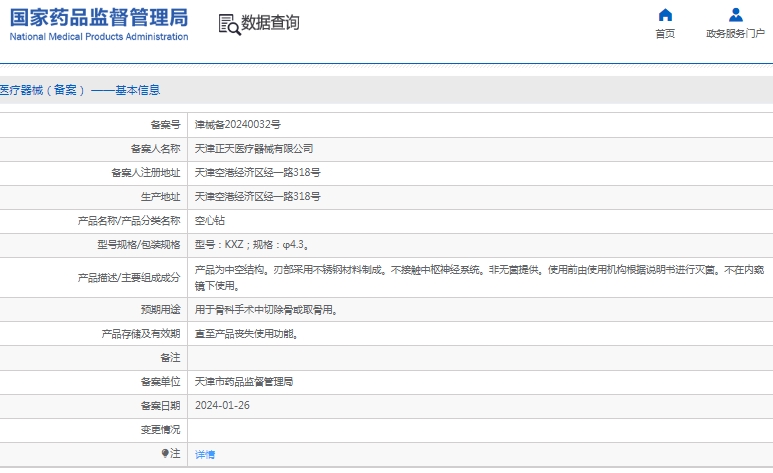Click the 生产地址 label
The width and height of the screenshot is (773, 473).
pyautogui.click(x=161, y=196)
